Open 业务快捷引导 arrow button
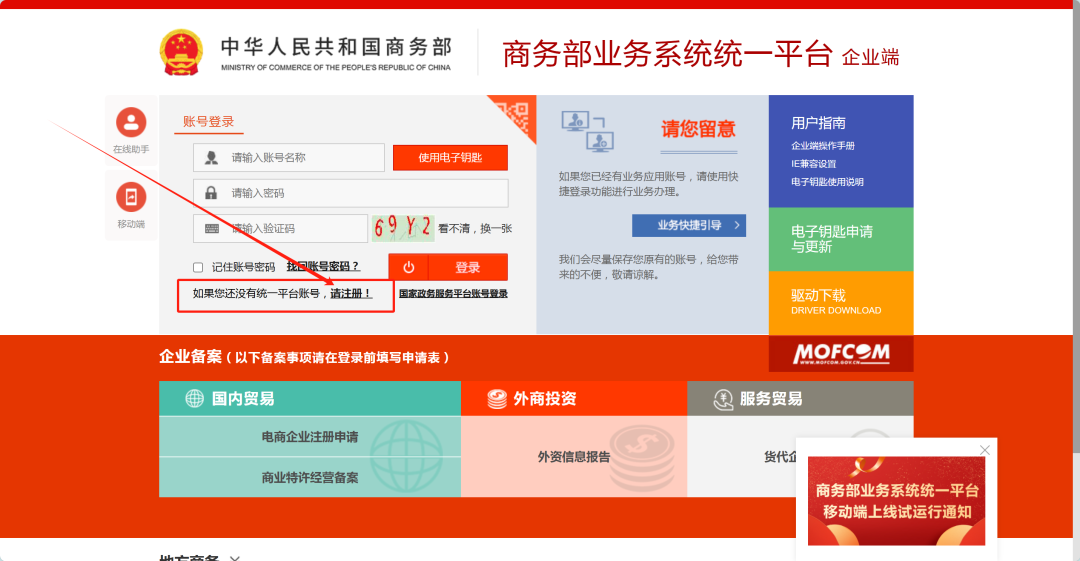Screen dimensions: 1080x561 pos(688,225)
